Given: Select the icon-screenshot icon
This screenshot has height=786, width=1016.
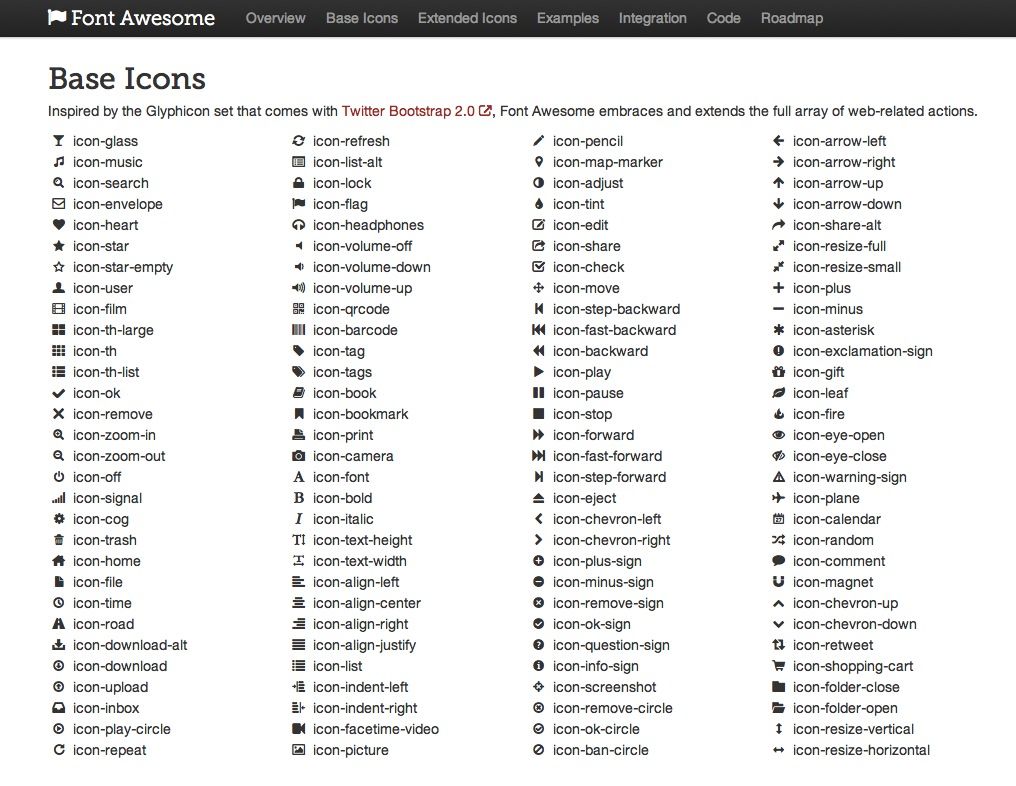Looking at the screenshot, I should click(539, 687).
